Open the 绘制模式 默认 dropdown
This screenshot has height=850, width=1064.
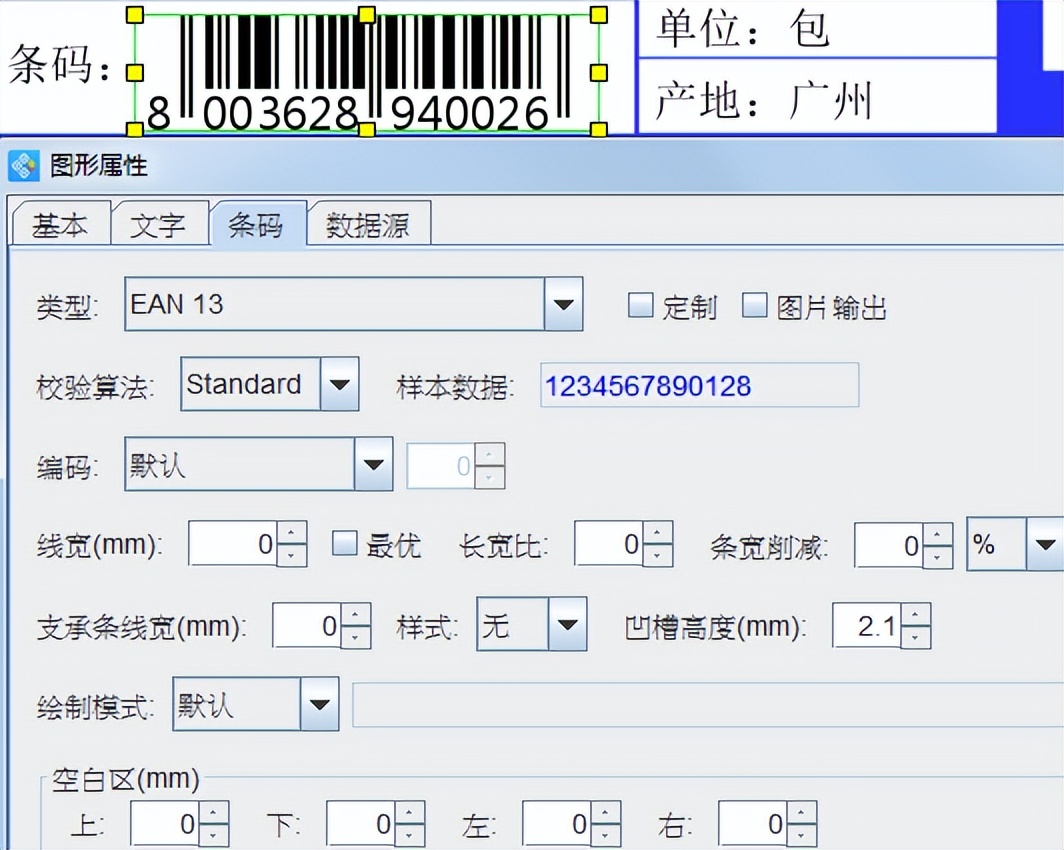(x=319, y=704)
